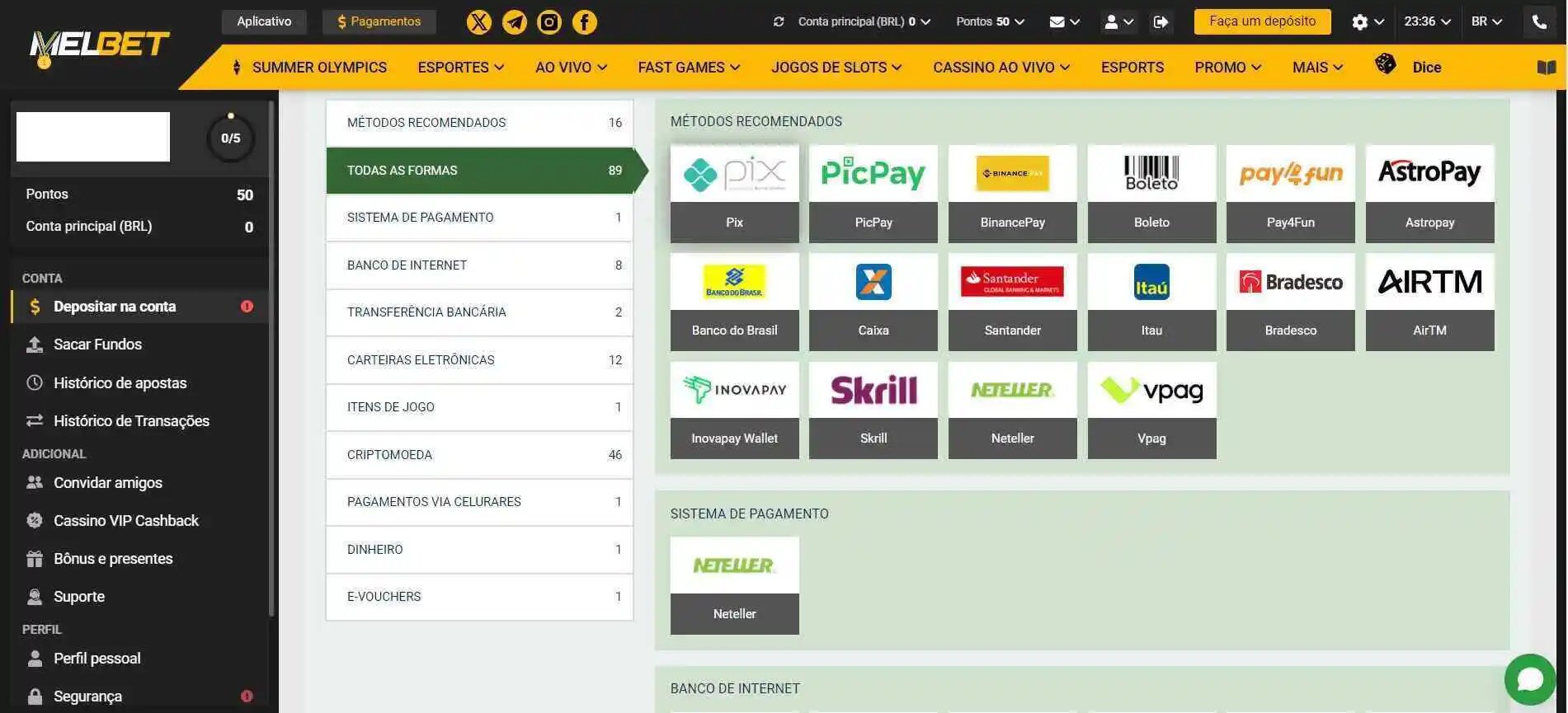Open the ESPORTS section

click(x=1132, y=68)
